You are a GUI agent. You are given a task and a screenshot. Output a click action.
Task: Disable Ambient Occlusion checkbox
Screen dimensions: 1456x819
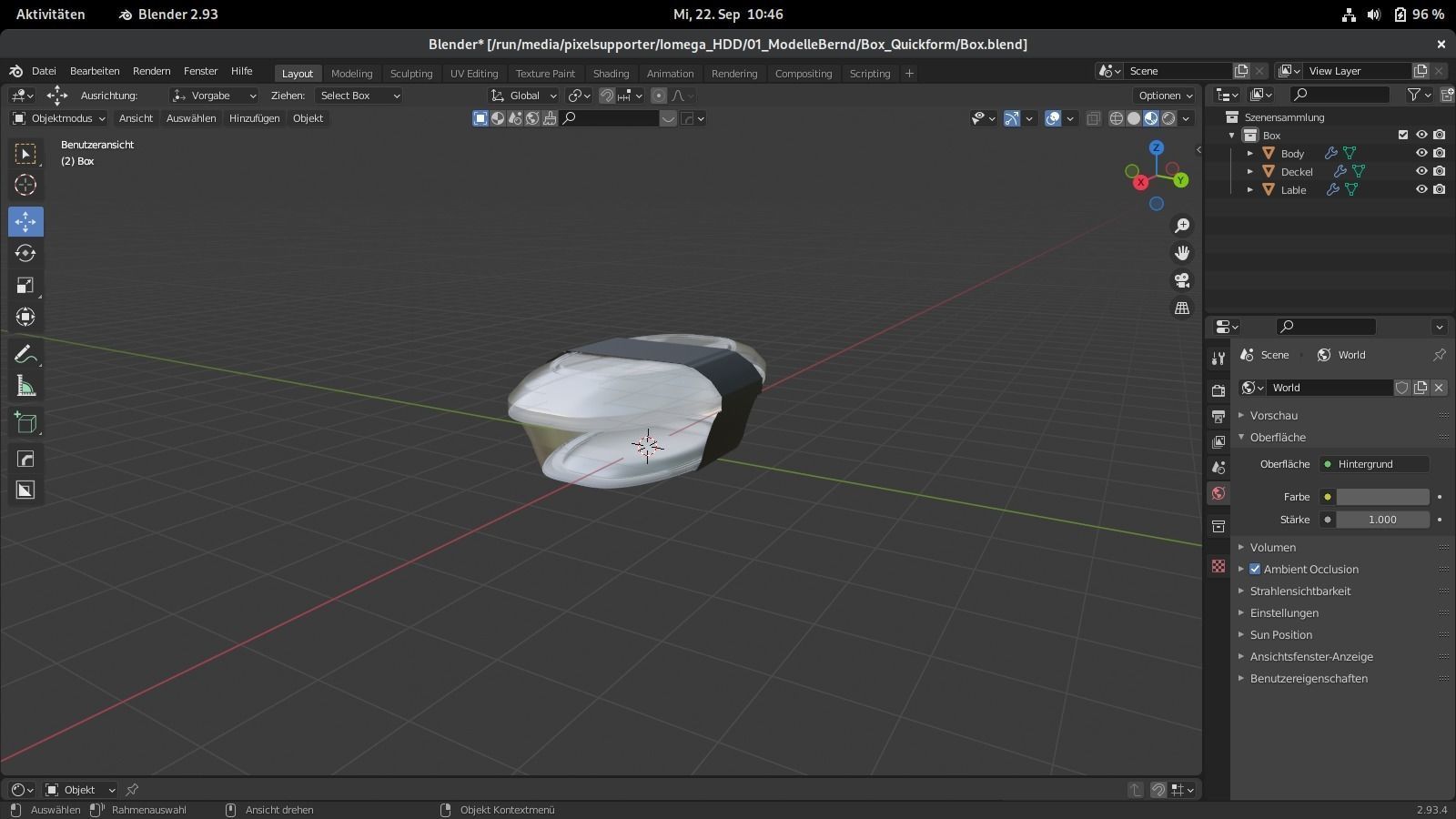(1255, 569)
